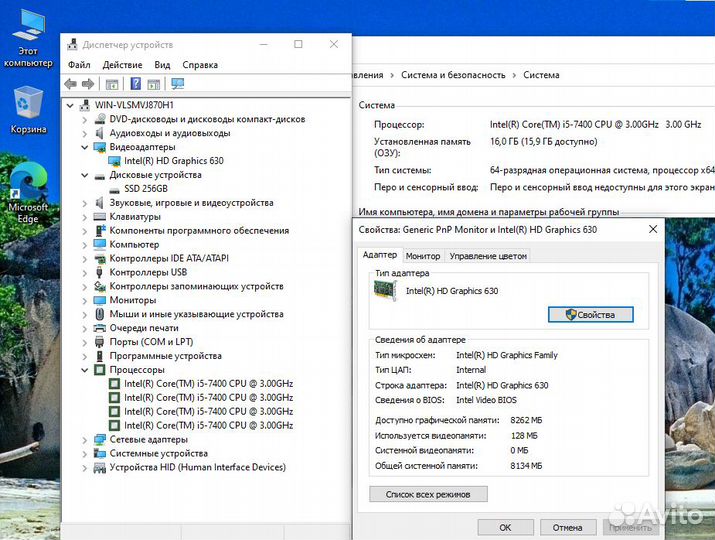Click the SSD 256GB disk icon
715x540 pixels.
click(x=114, y=189)
